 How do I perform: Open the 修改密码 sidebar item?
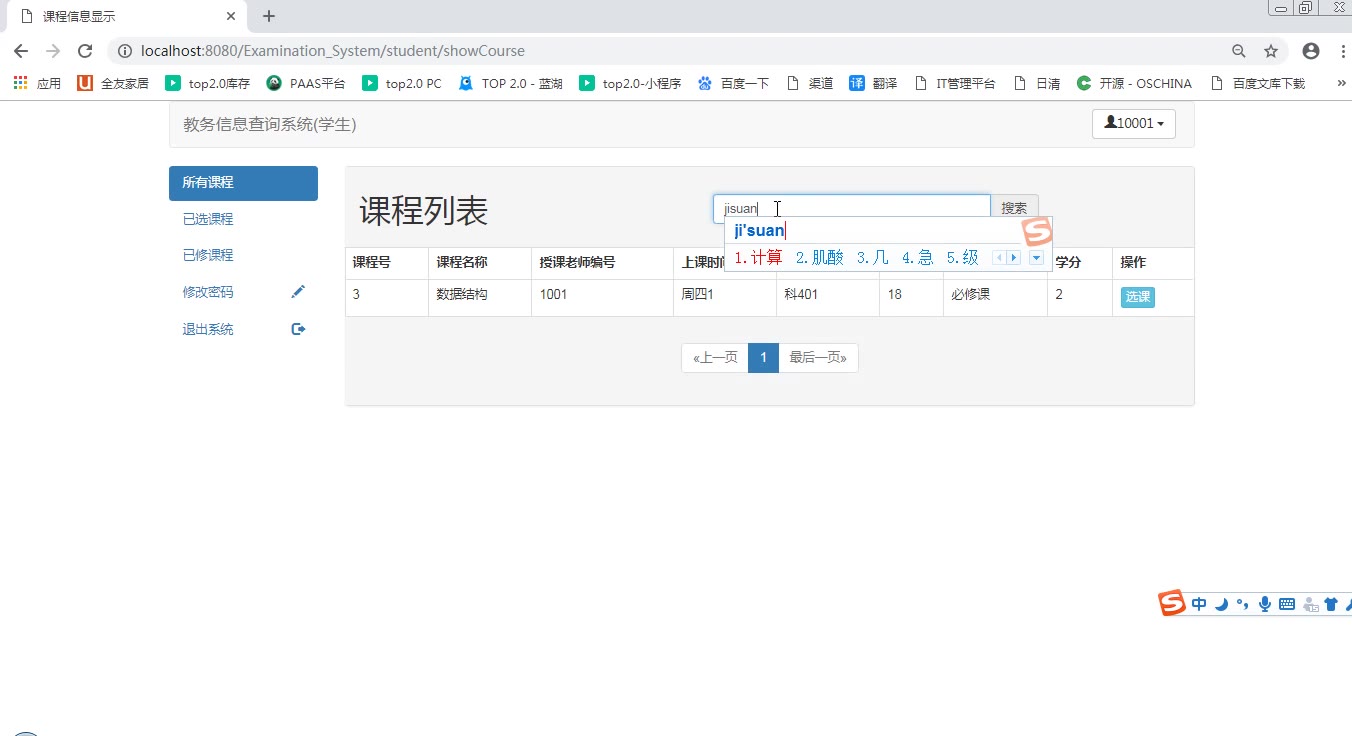208,292
